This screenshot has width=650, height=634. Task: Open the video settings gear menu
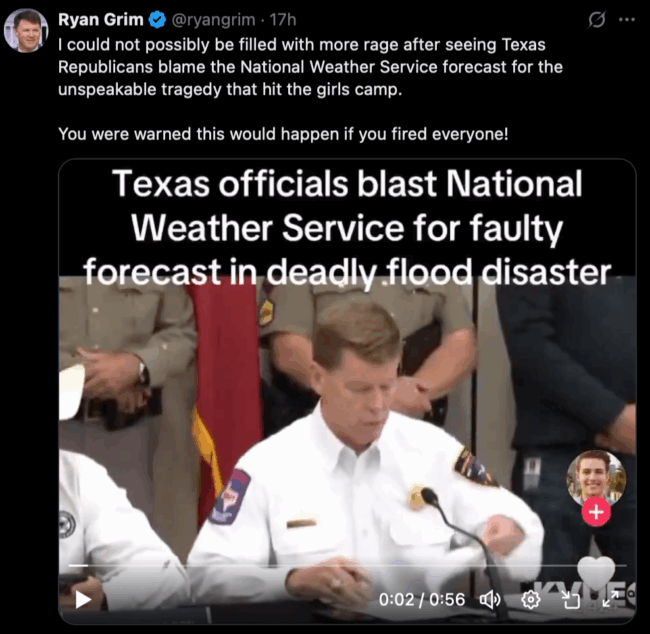(x=531, y=600)
